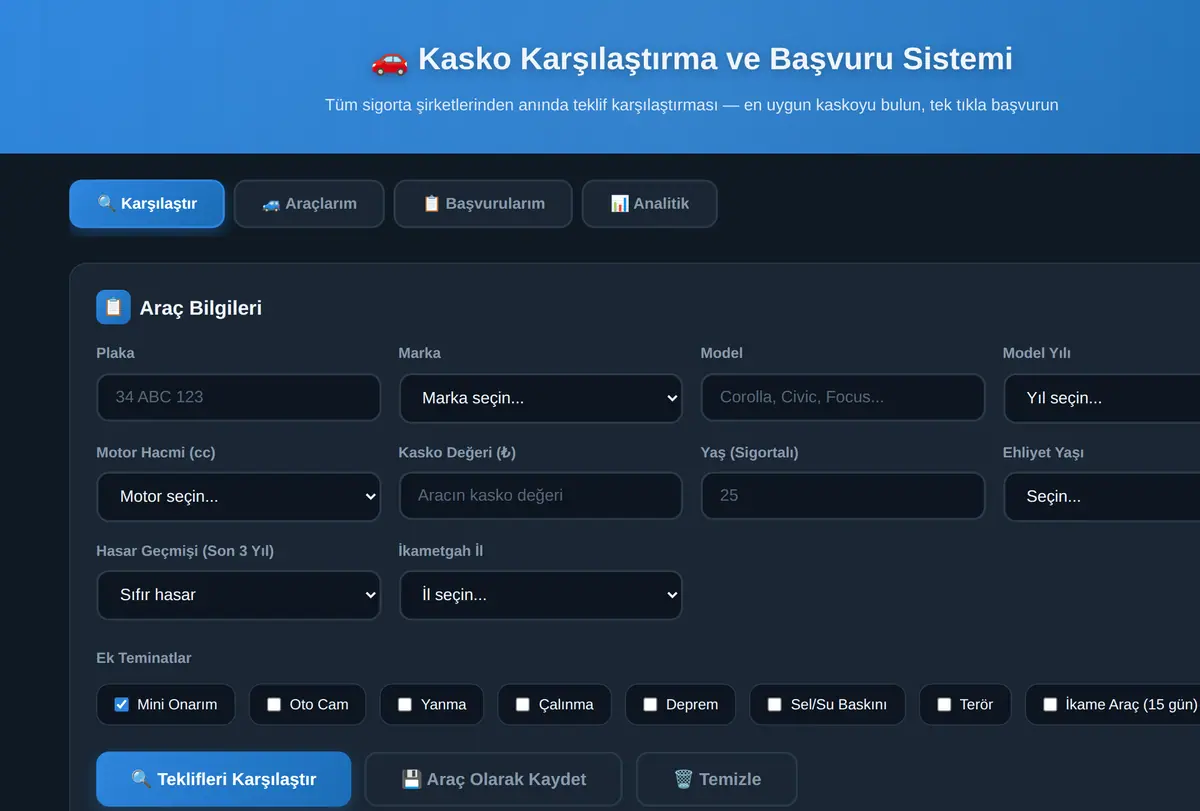Expand the Model Yılı dropdown

point(1101,398)
